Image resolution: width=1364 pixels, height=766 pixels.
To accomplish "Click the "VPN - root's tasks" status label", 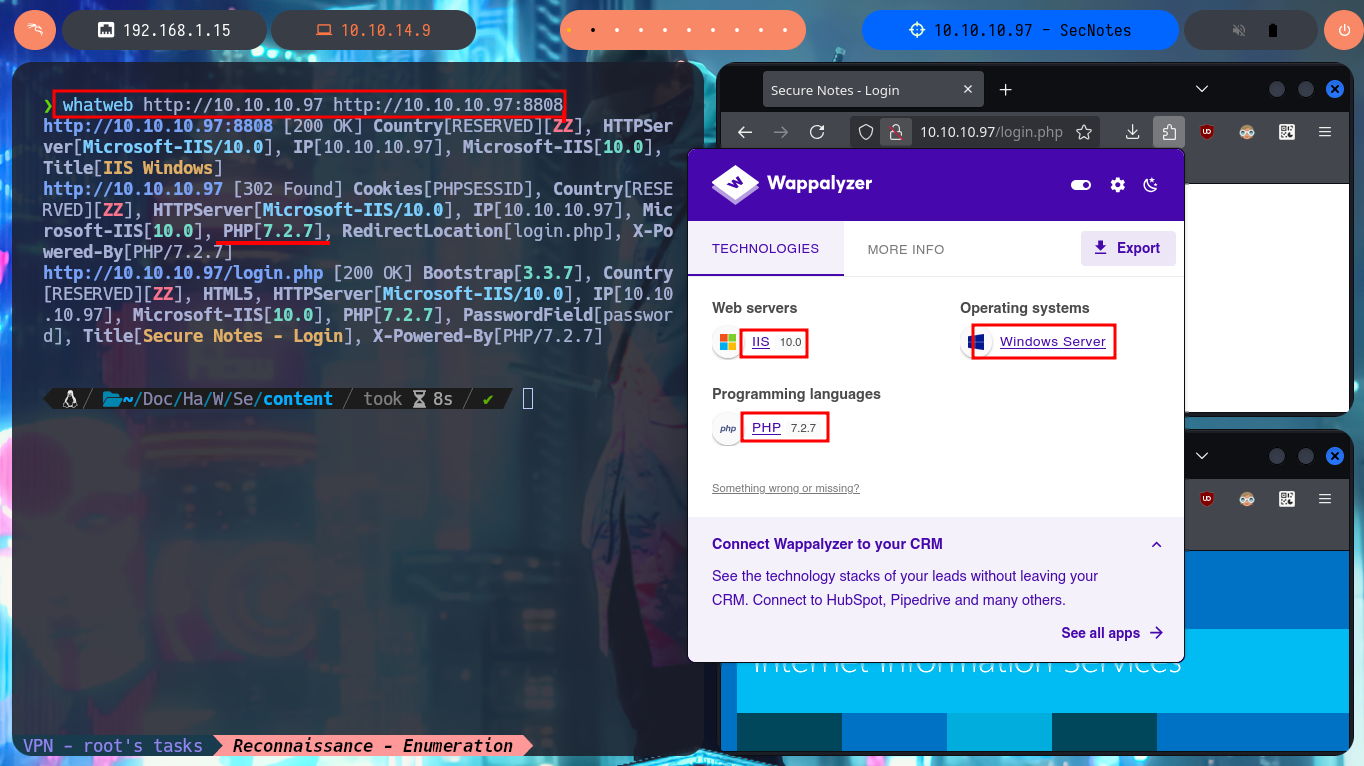I will (x=113, y=746).
